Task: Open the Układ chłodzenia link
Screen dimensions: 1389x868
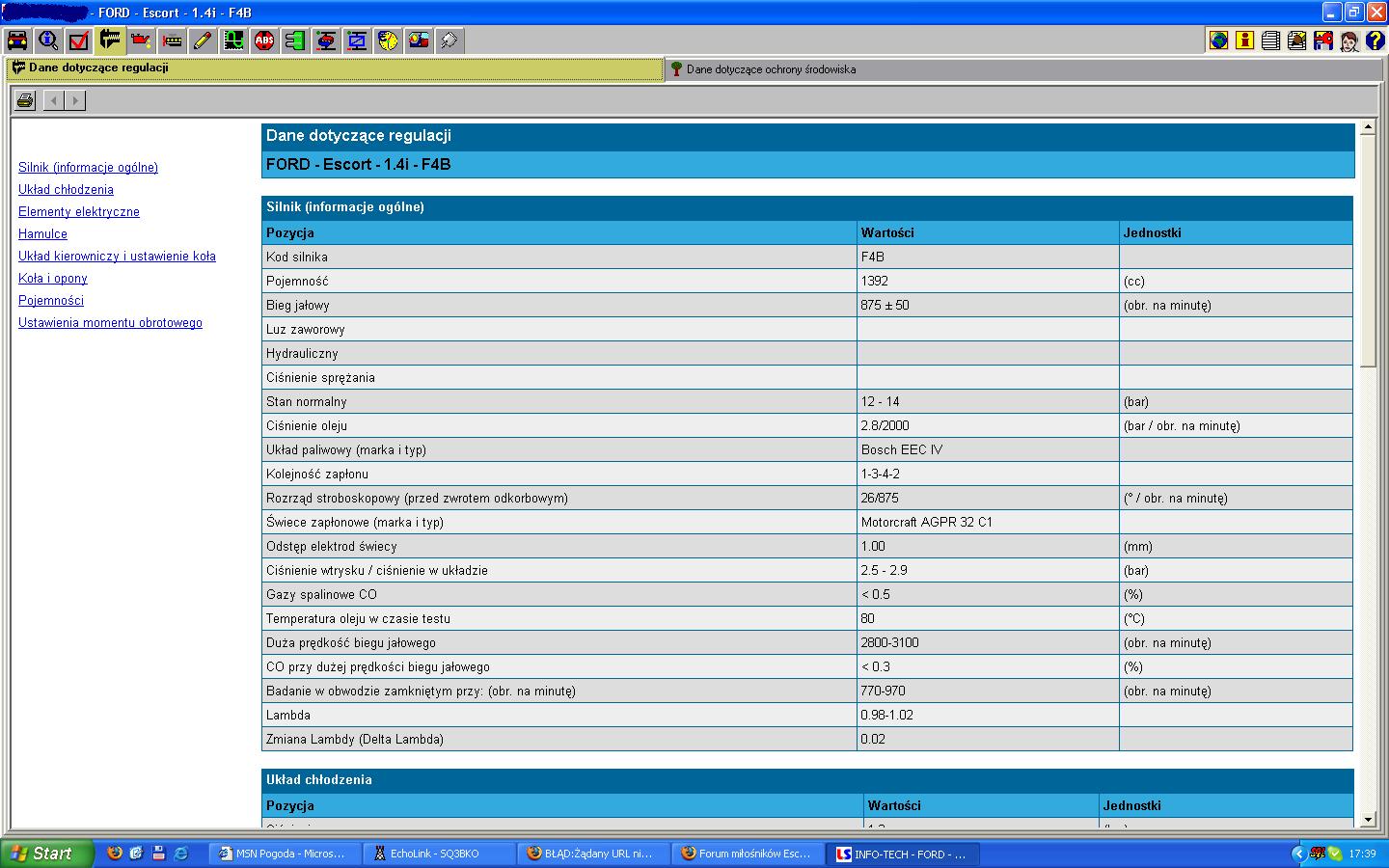Action: click(66, 190)
